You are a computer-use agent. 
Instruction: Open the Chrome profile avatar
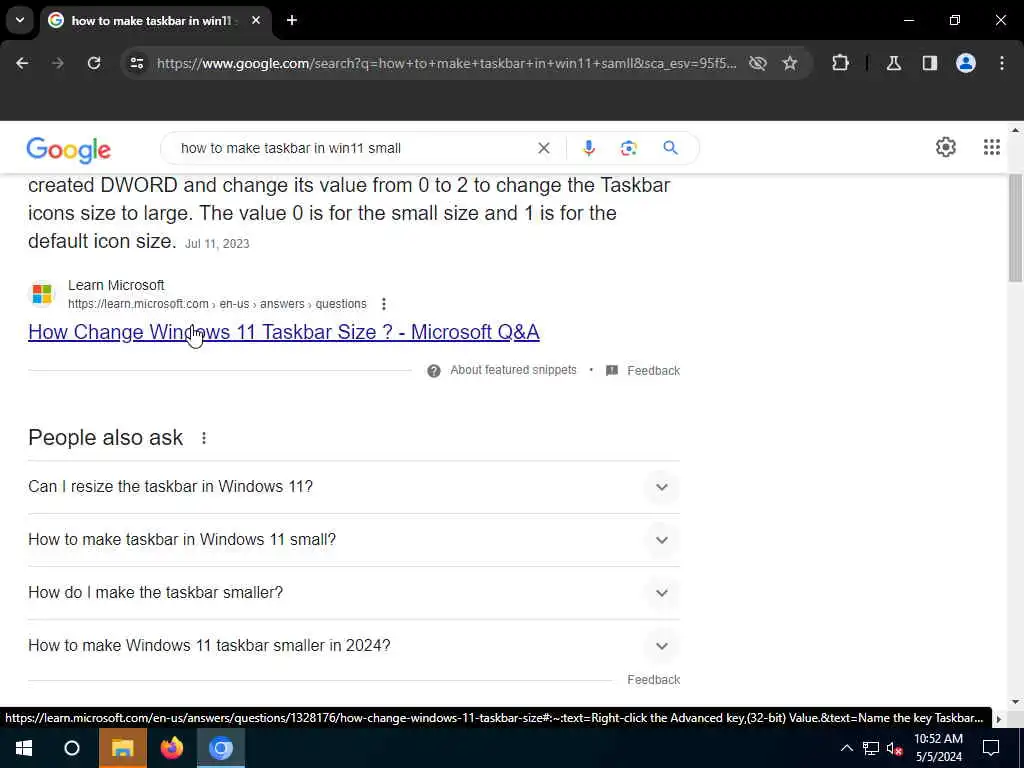pyautogui.click(x=966, y=63)
